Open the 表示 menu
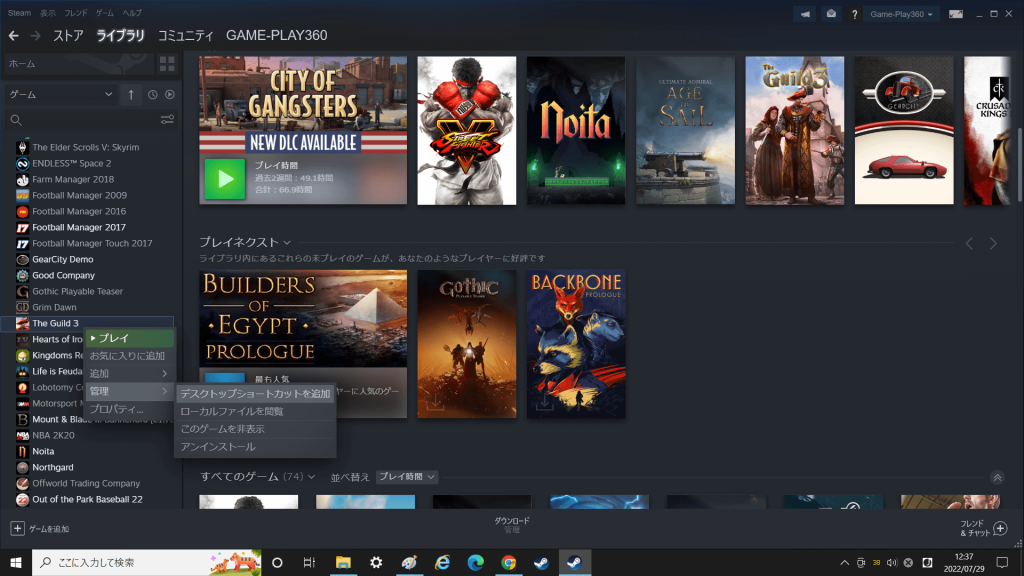 [48, 13]
